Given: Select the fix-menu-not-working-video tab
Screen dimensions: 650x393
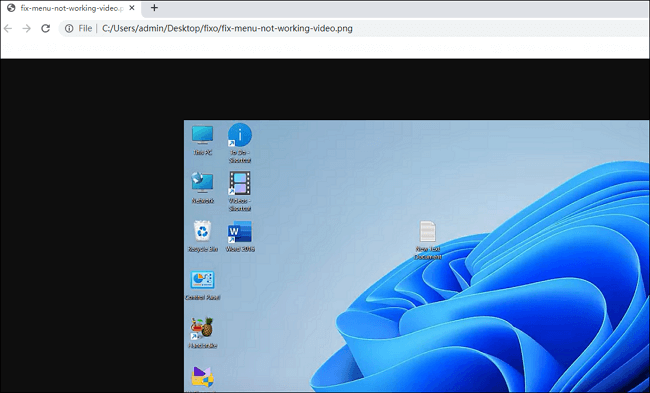Looking at the screenshot, I should [71, 8].
